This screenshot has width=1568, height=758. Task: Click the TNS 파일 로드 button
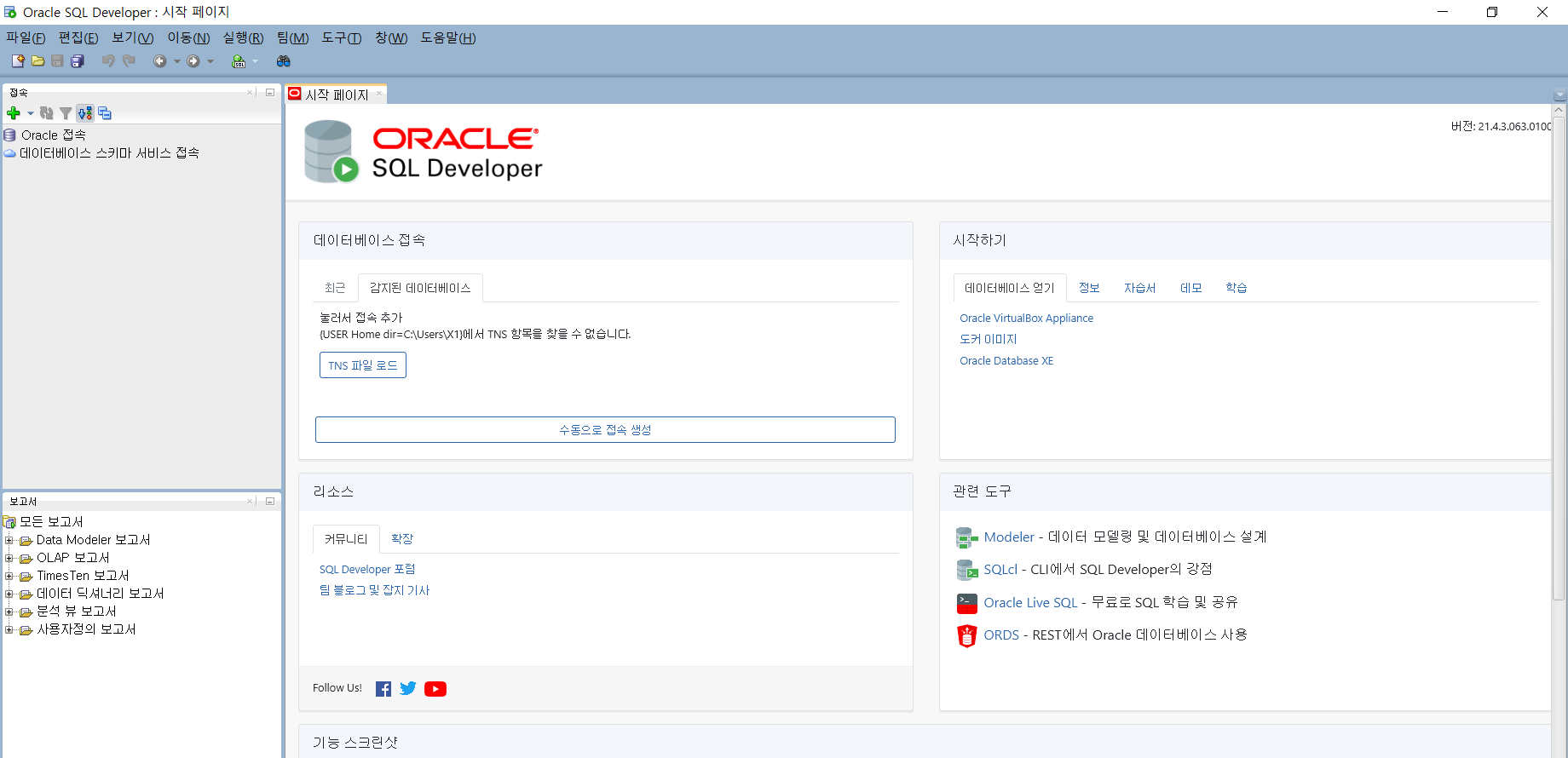point(363,365)
